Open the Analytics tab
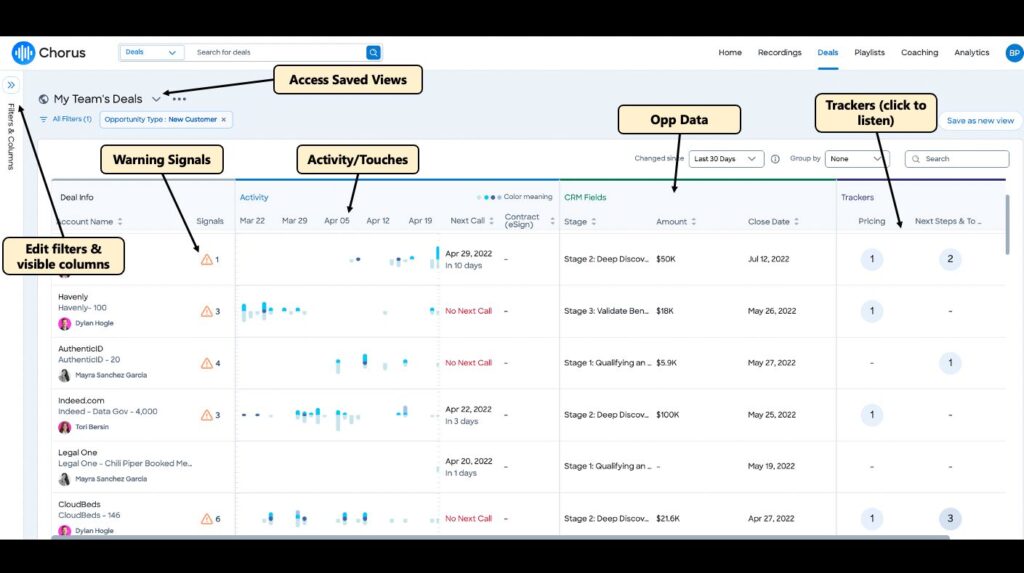This screenshot has width=1024, height=573. coord(971,52)
